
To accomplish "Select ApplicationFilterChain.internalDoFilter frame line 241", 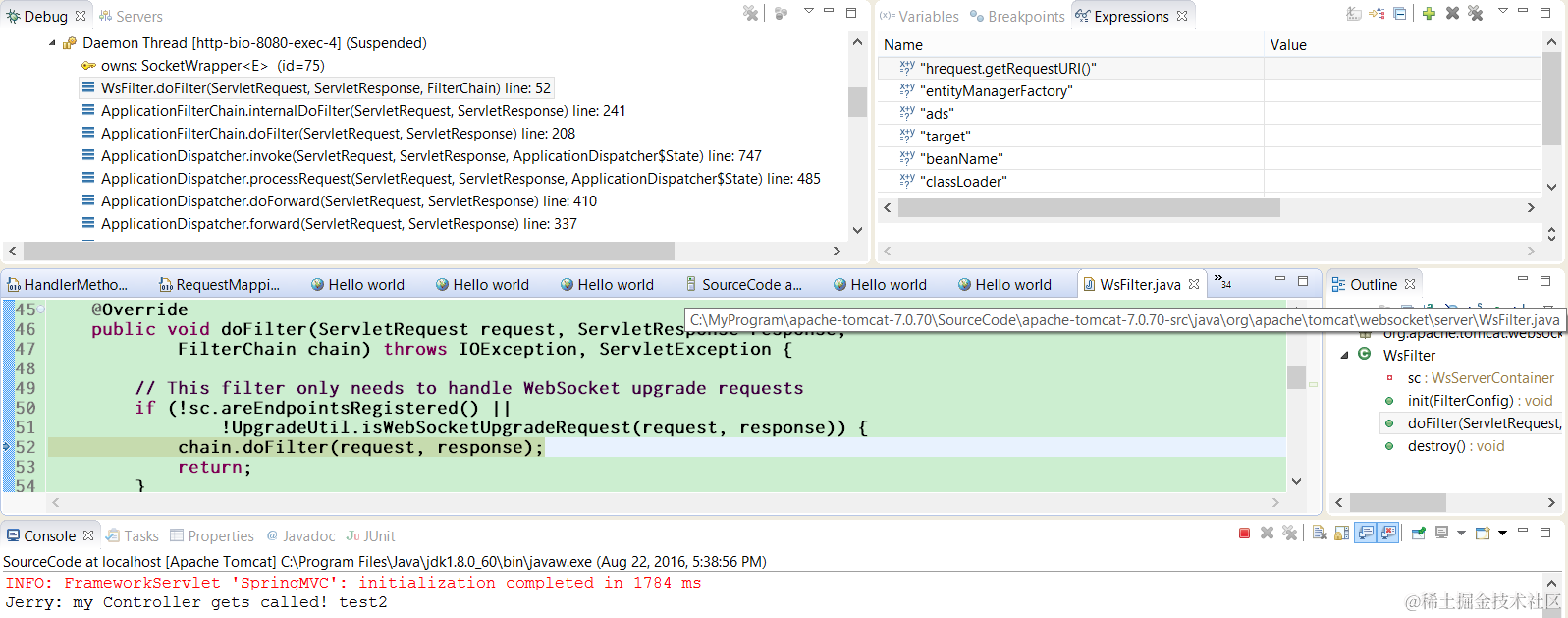I will coord(353,111).
